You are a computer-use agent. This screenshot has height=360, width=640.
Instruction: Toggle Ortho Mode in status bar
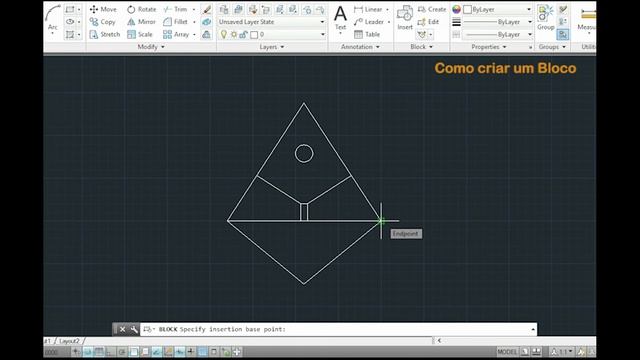click(111, 351)
